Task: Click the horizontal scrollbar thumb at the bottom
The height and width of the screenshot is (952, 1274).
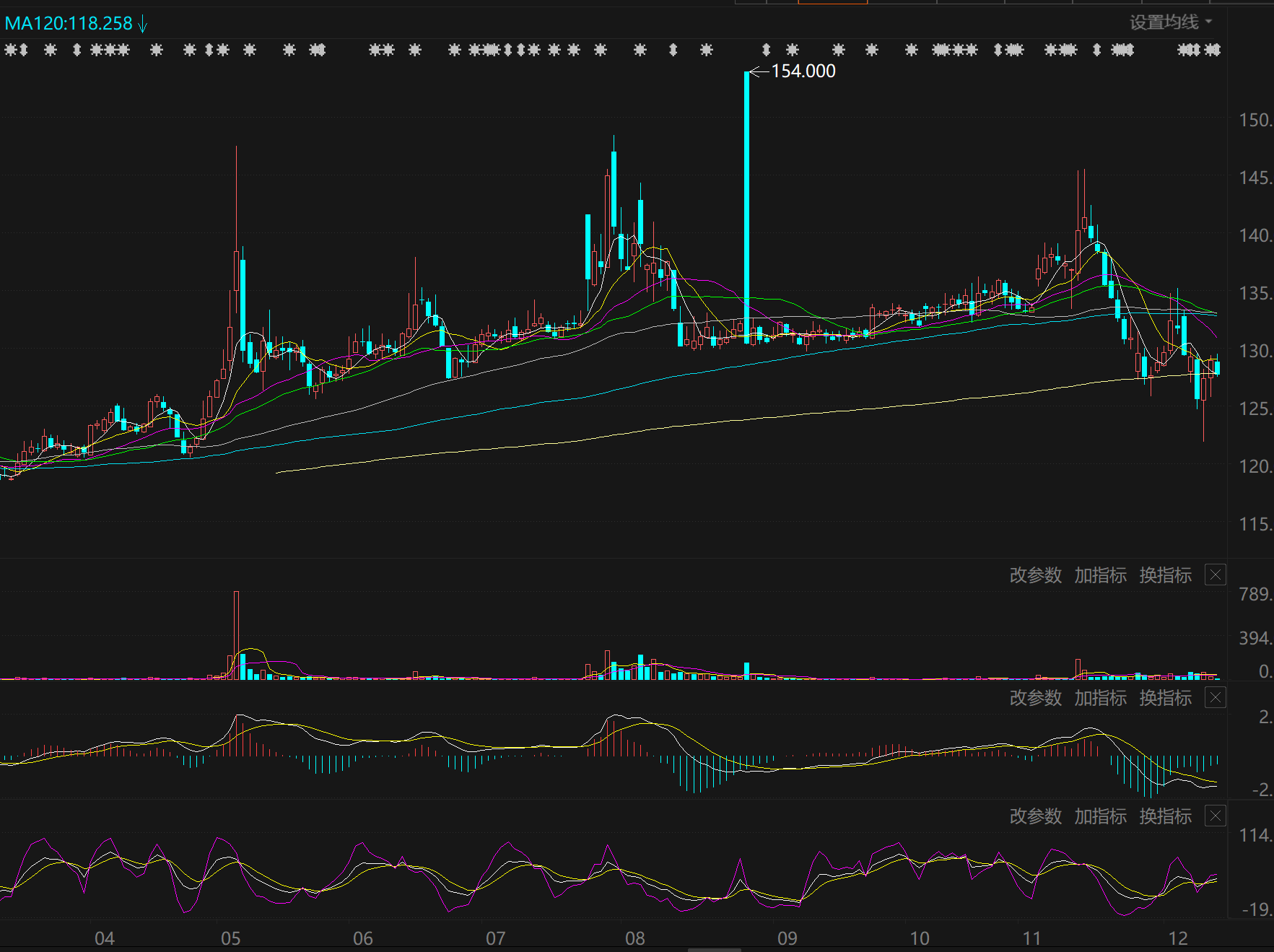Action: point(715,950)
